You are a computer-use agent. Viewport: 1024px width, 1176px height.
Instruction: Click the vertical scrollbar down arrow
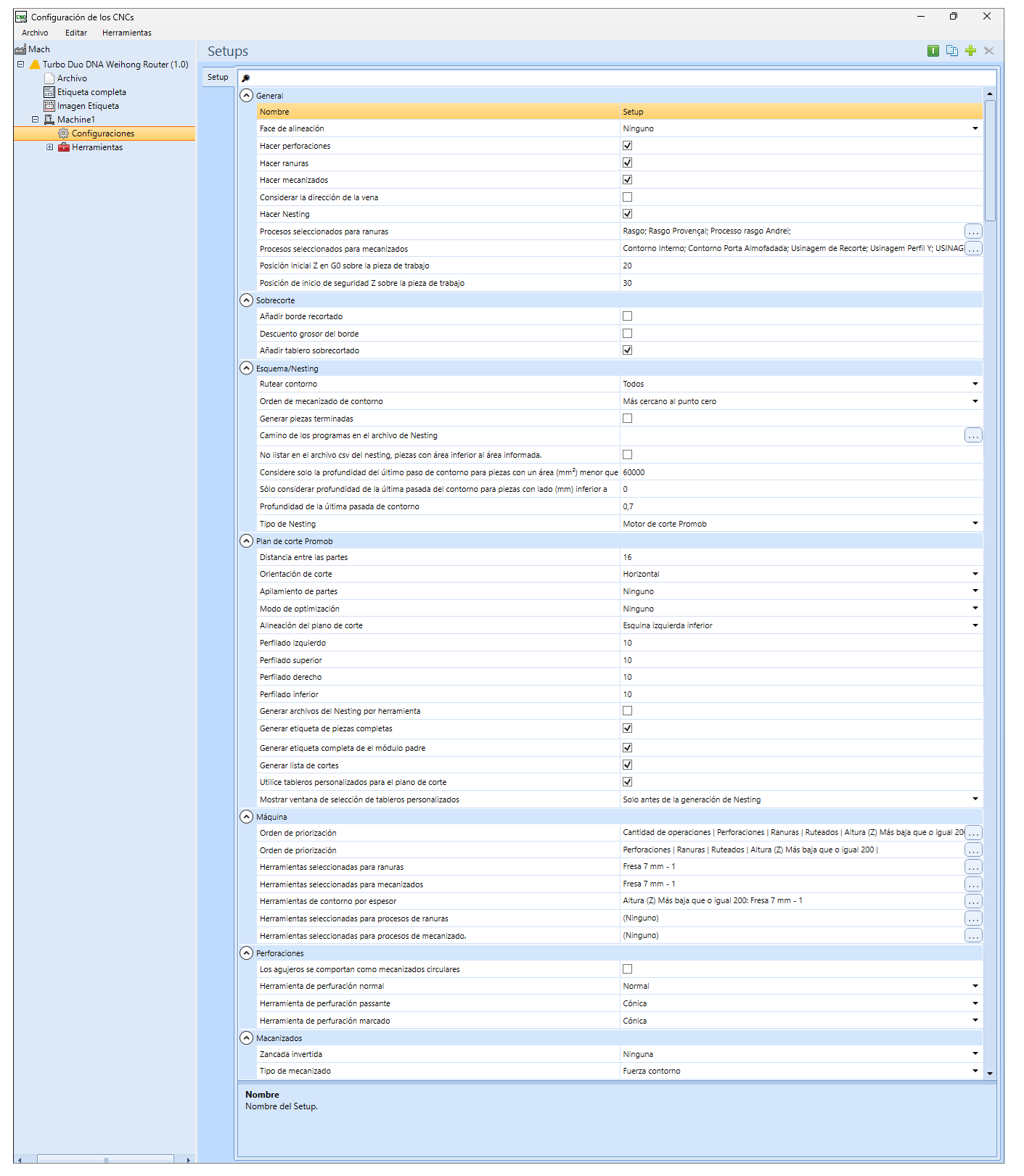pos(990,1074)
